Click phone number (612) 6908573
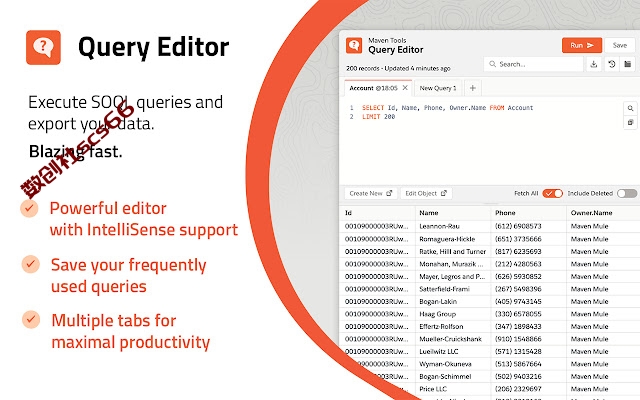This screenshot has height=400, width=640. coord(518,226)
